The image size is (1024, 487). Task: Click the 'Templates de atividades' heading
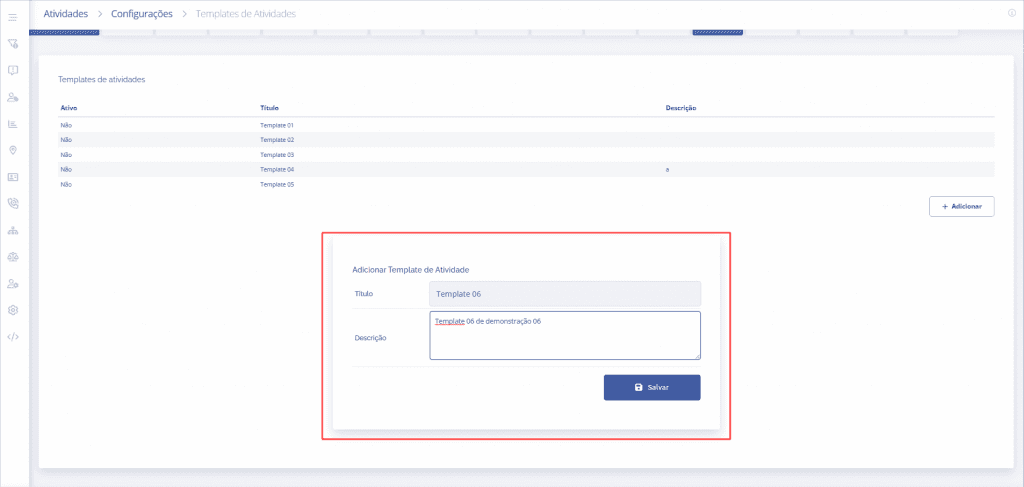[x=102, y=80]
